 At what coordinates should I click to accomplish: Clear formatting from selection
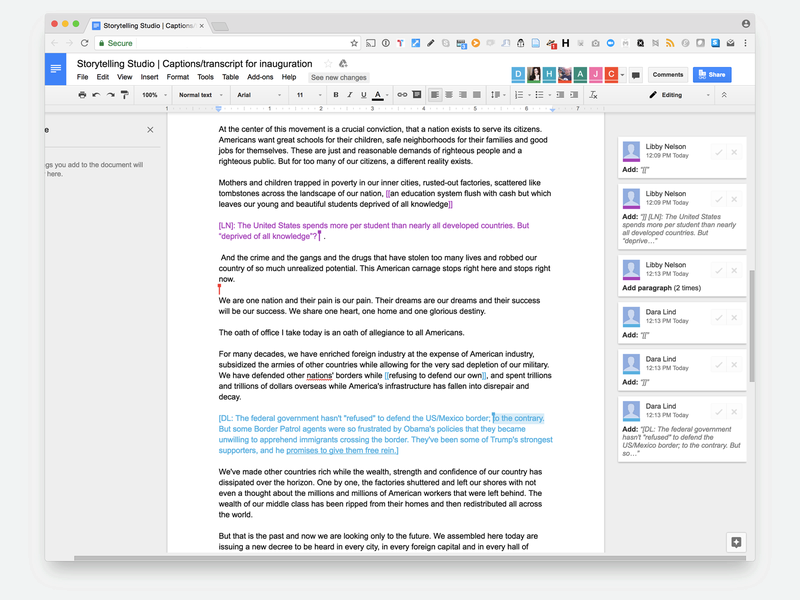pyautogui.click(x=593, y=95)
